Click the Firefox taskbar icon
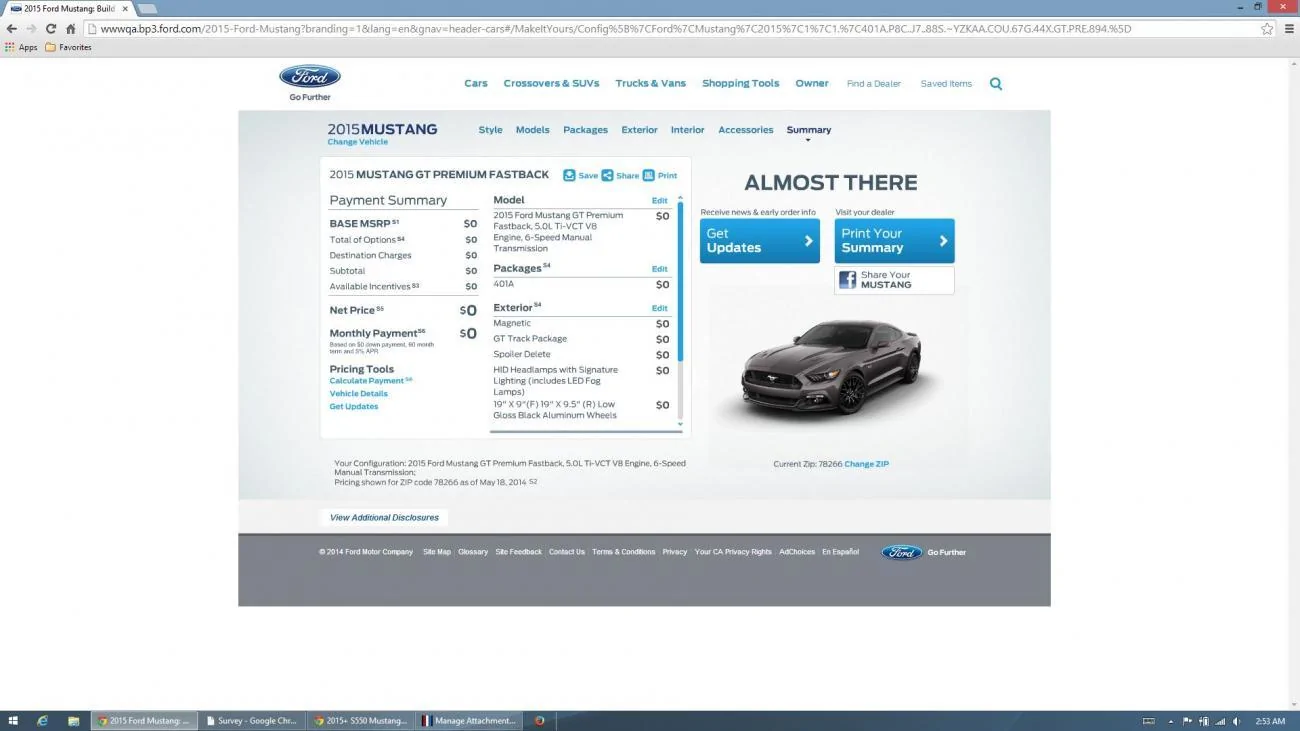The image size is (1300, 731). coord(539,720)
